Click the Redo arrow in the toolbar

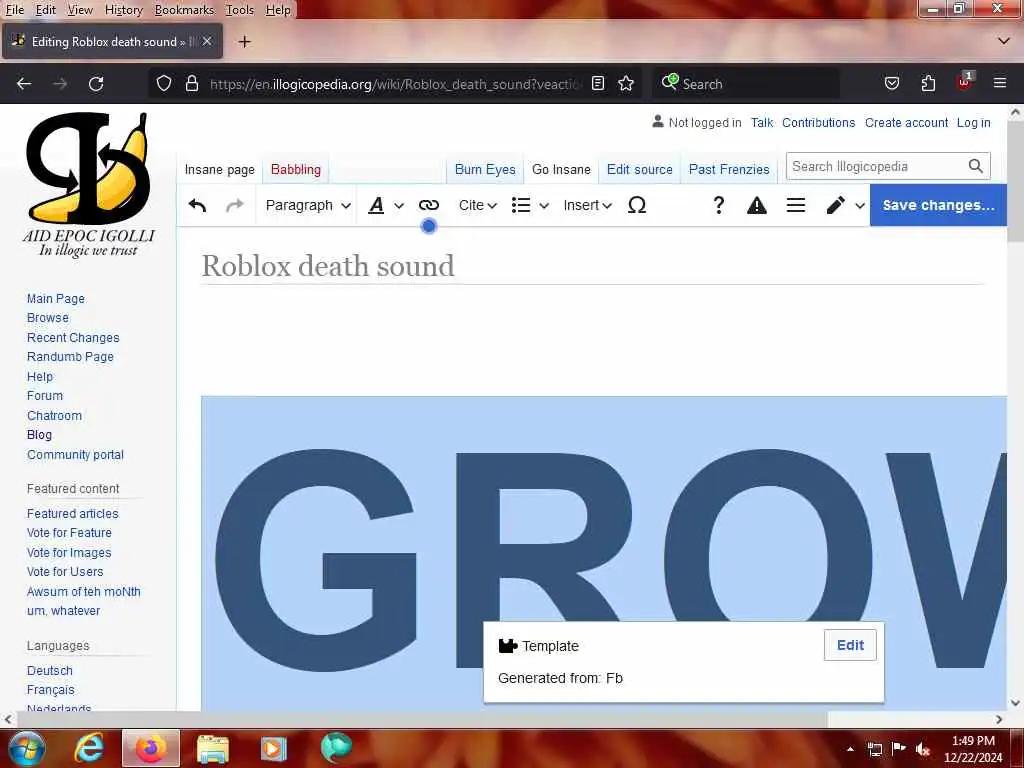click(234, 205)
